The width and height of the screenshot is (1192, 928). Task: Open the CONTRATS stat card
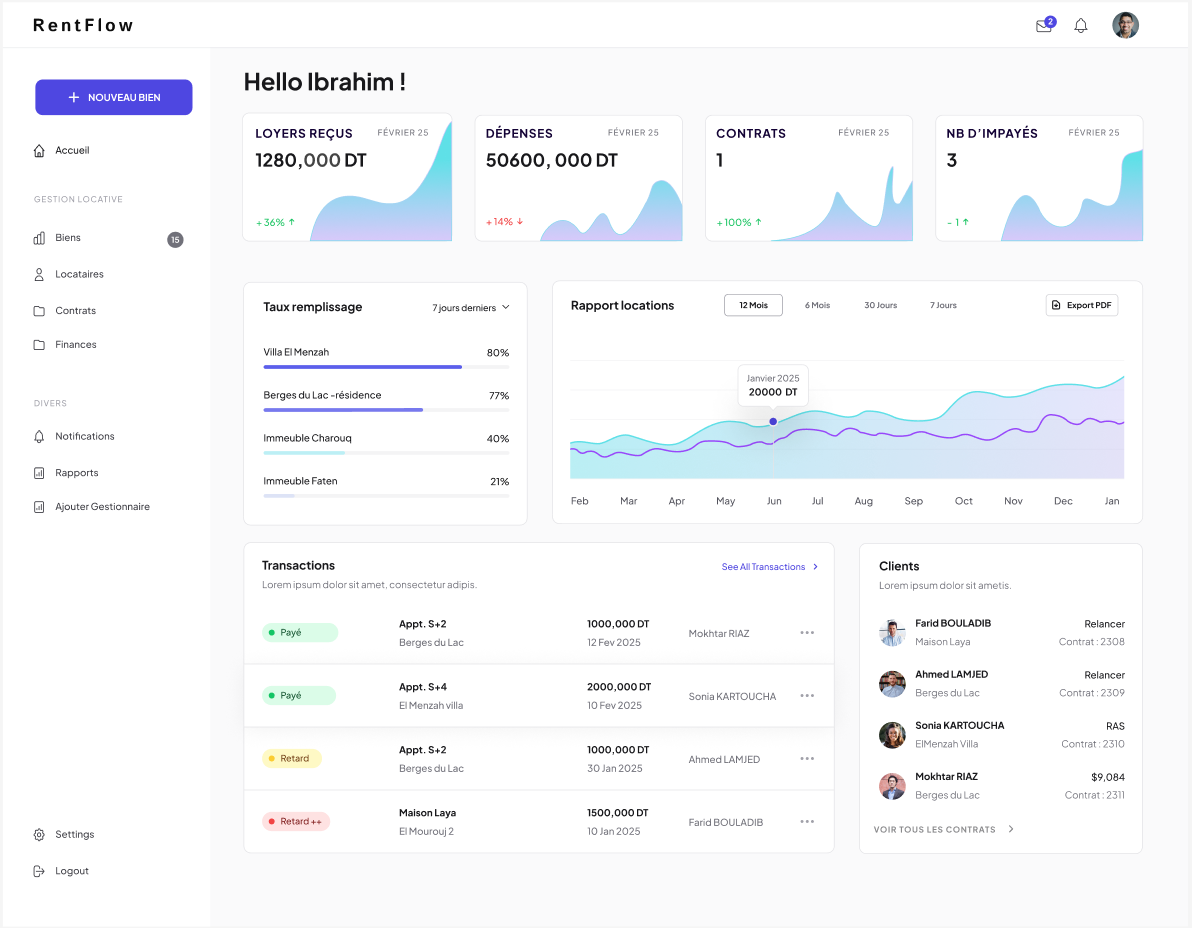click(x=809, y=178)
